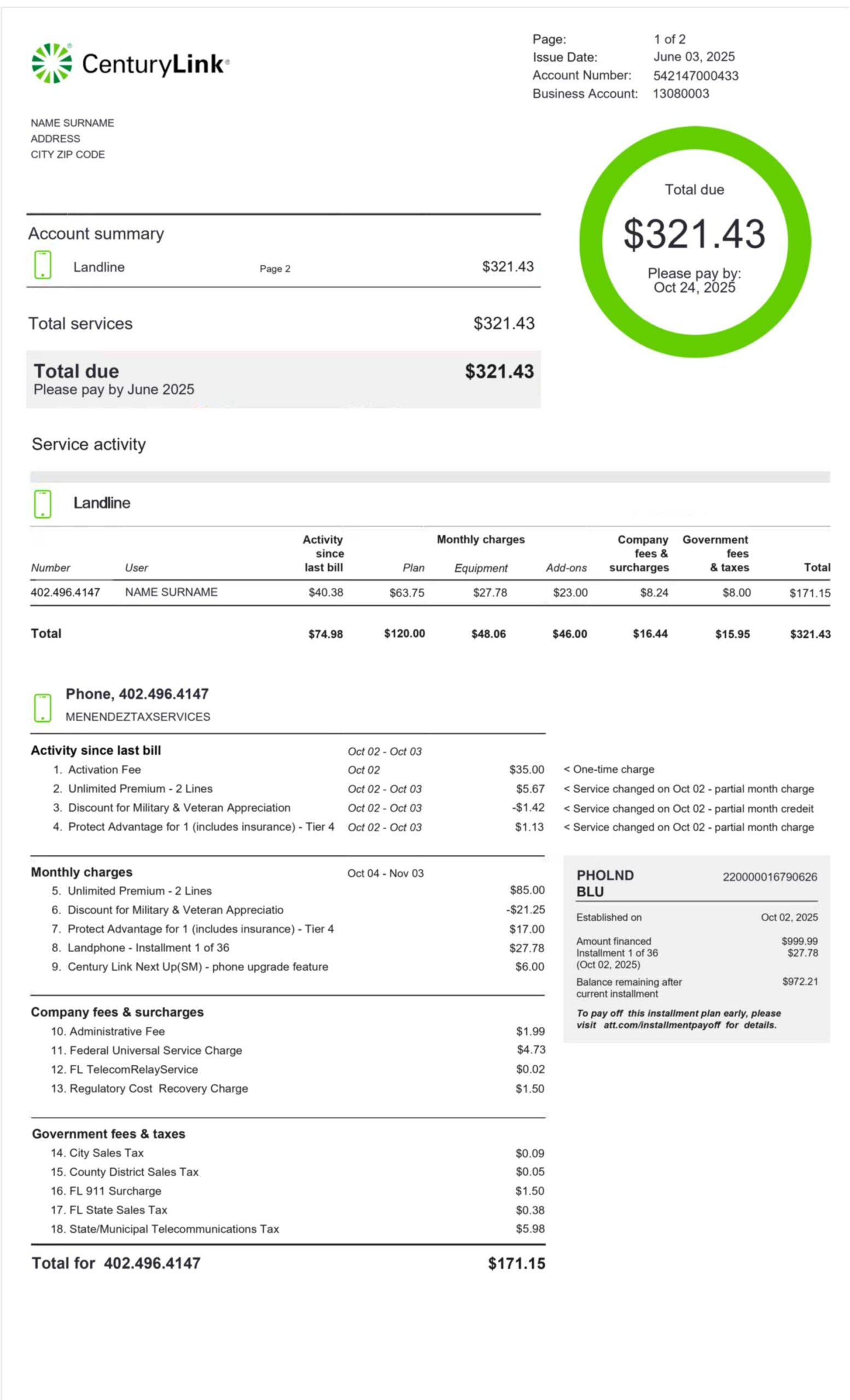Click the CenturyLink green sunburst logo
The width and height of the screenshot is (850, 1400).
(52, 63)
